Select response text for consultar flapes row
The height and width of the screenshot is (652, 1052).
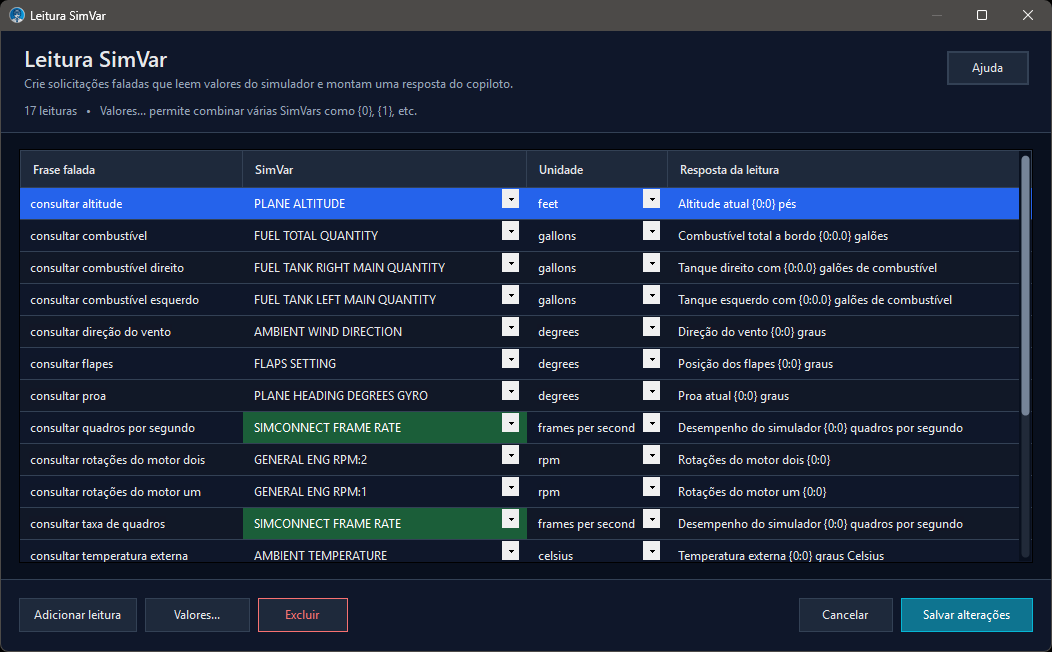[x=755, y=364]
